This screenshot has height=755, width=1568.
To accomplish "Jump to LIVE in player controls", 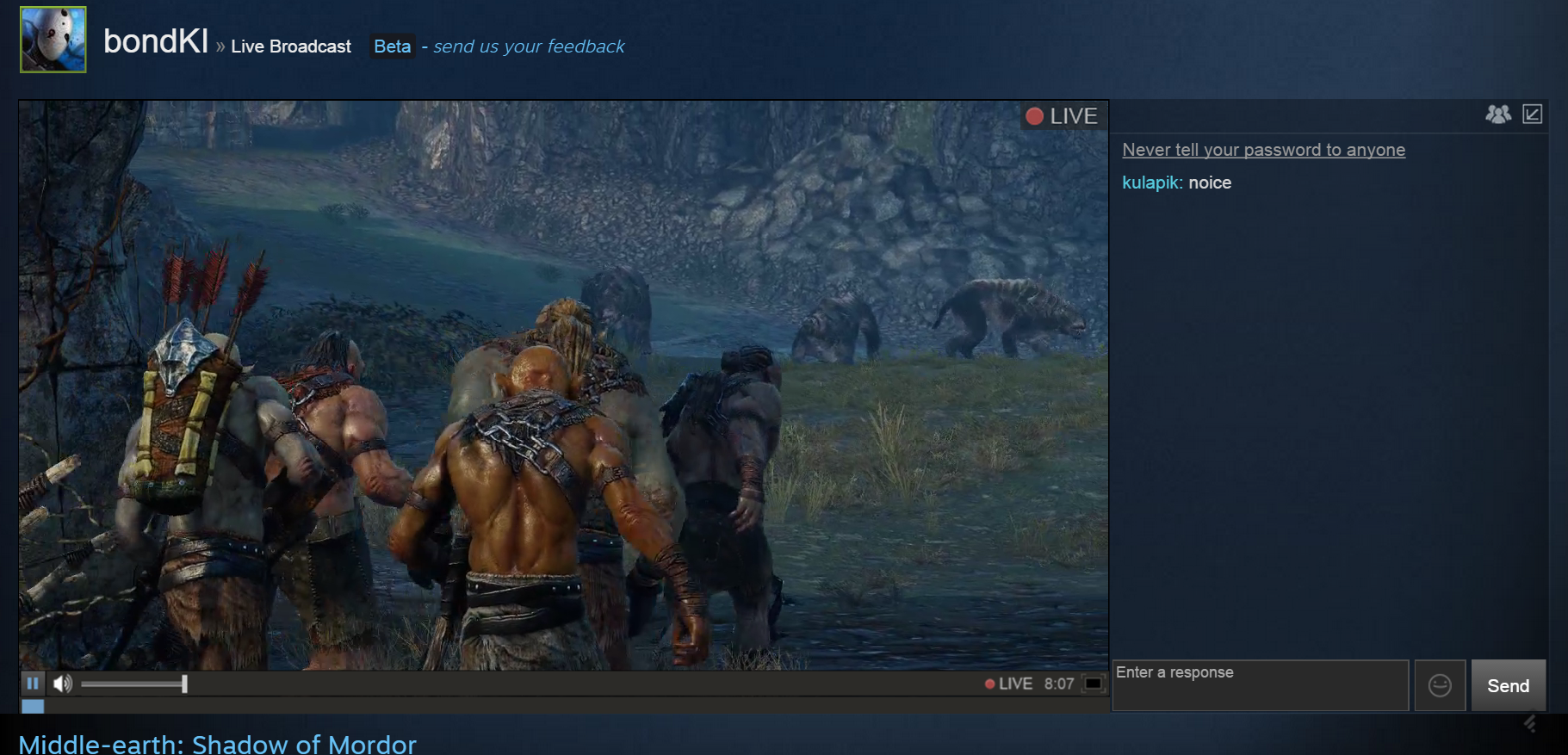I will tap(1008, 684).
